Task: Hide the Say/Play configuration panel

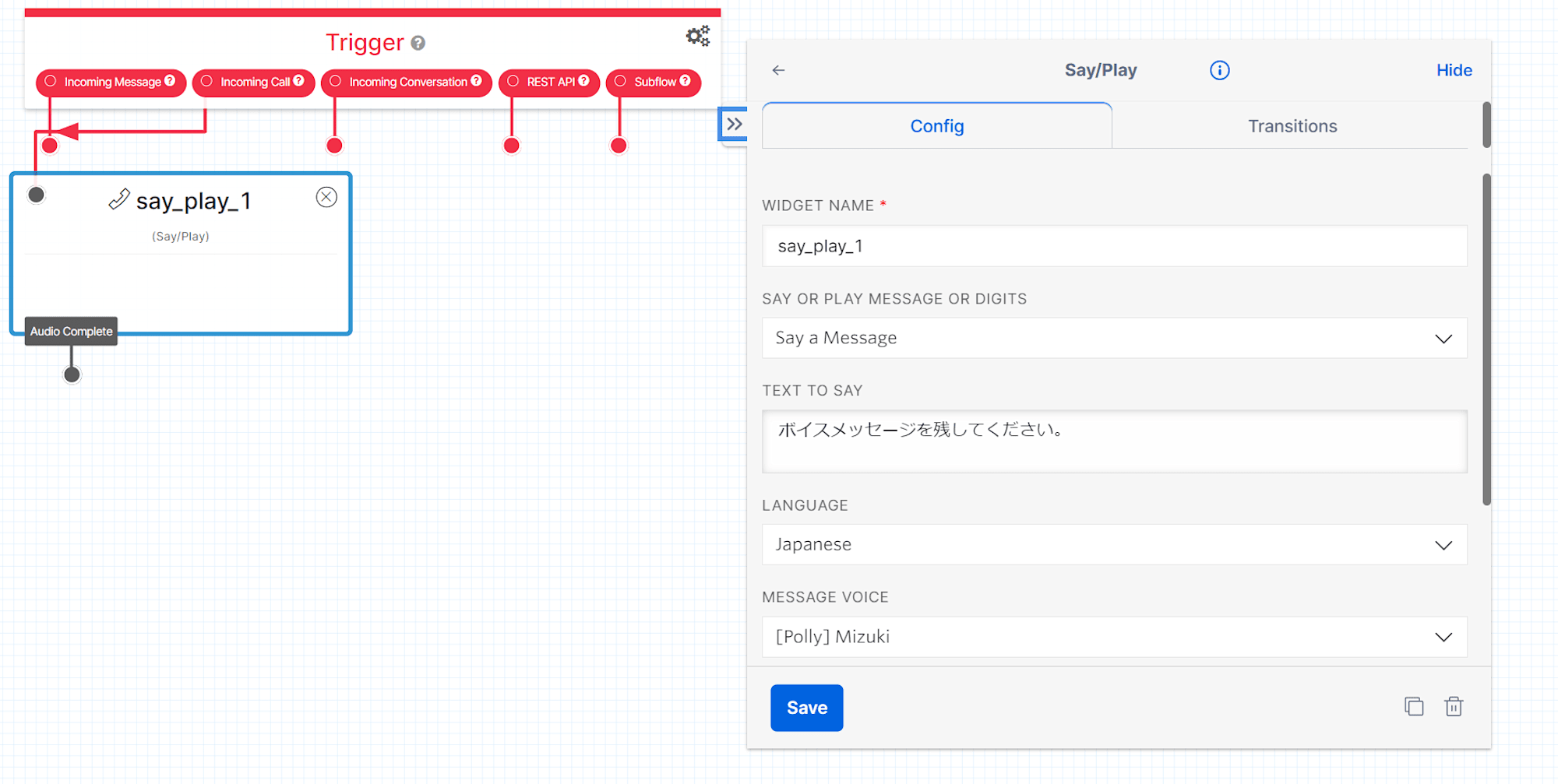Action: (x=1454, y=70)
